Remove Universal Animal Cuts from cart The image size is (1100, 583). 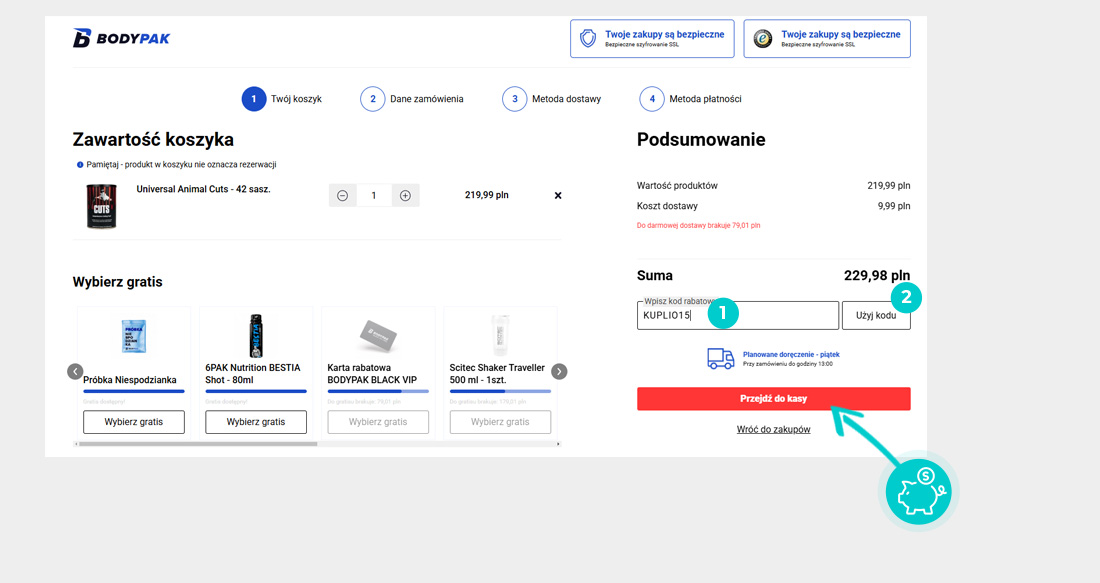pos(558,196)
